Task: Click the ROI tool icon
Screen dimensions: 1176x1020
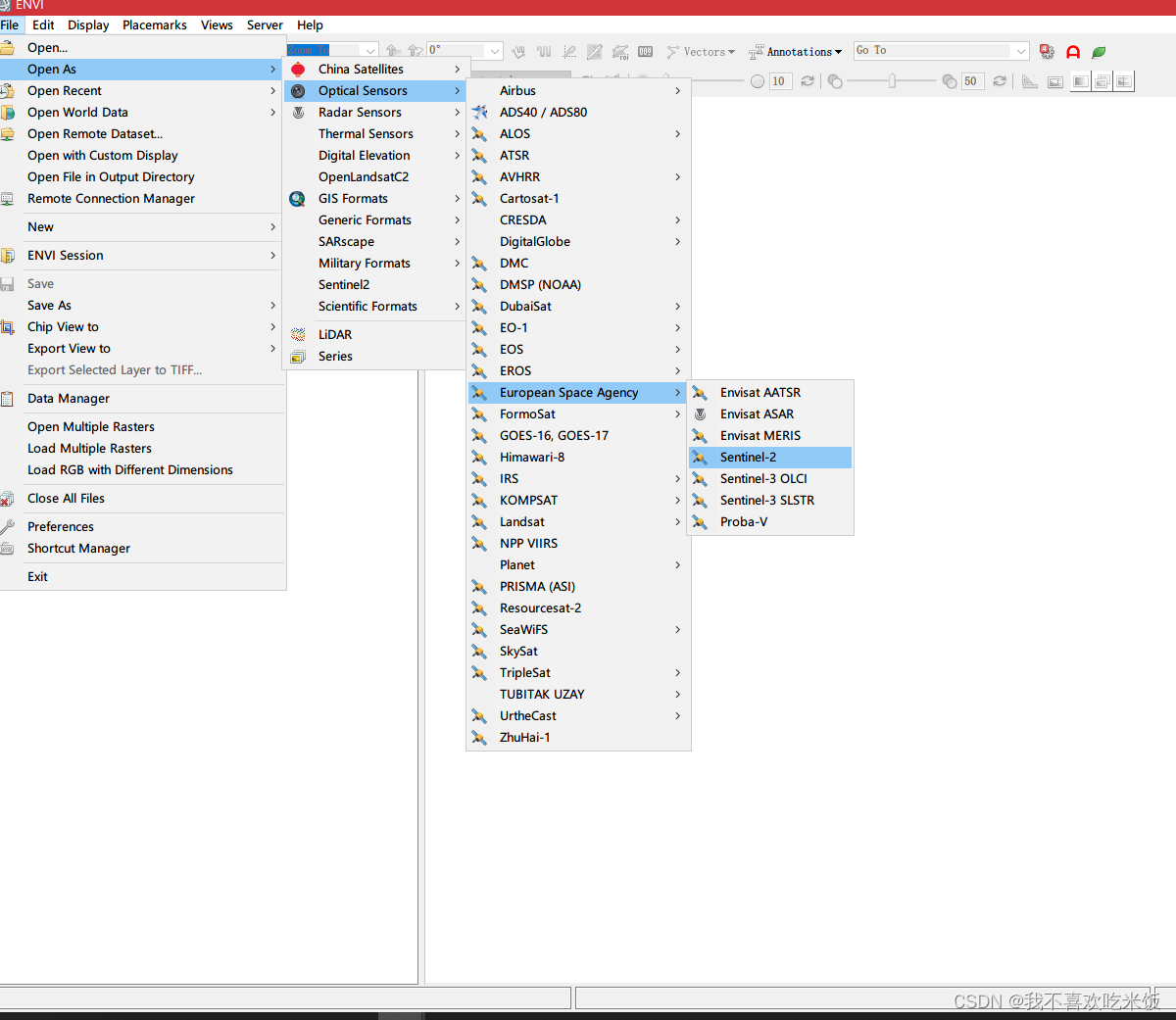Action: (620, 52)
